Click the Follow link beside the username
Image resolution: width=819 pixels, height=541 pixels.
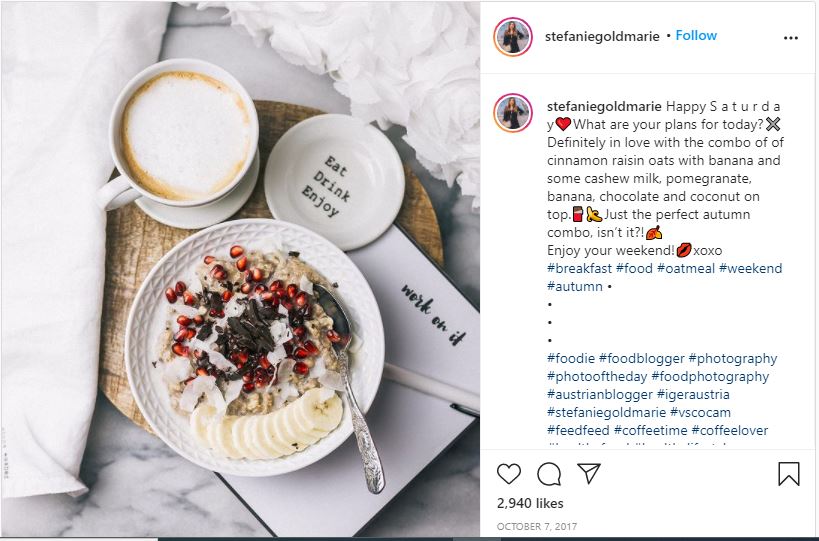click(x=696, y=36)
